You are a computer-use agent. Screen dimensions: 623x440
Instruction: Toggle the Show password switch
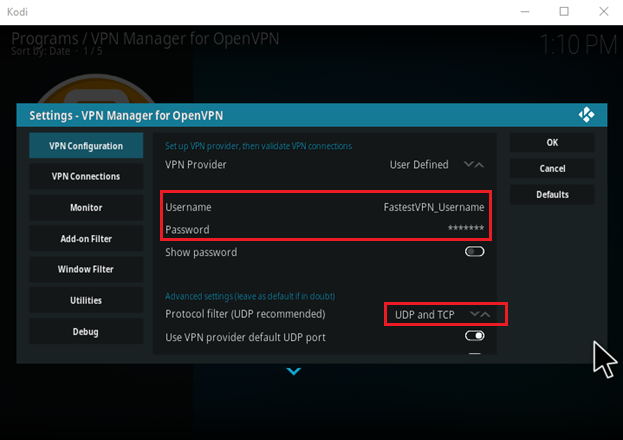click(x=475, y=252)
